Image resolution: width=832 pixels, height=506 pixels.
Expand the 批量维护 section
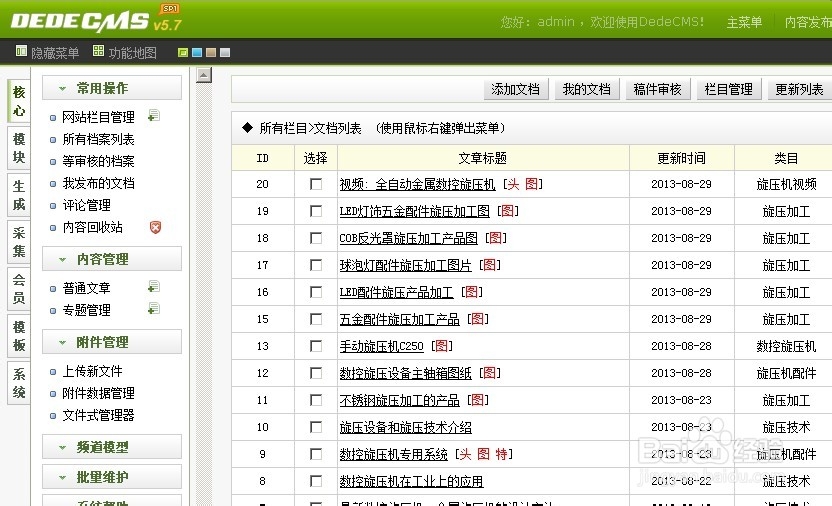tap(112, 477)
